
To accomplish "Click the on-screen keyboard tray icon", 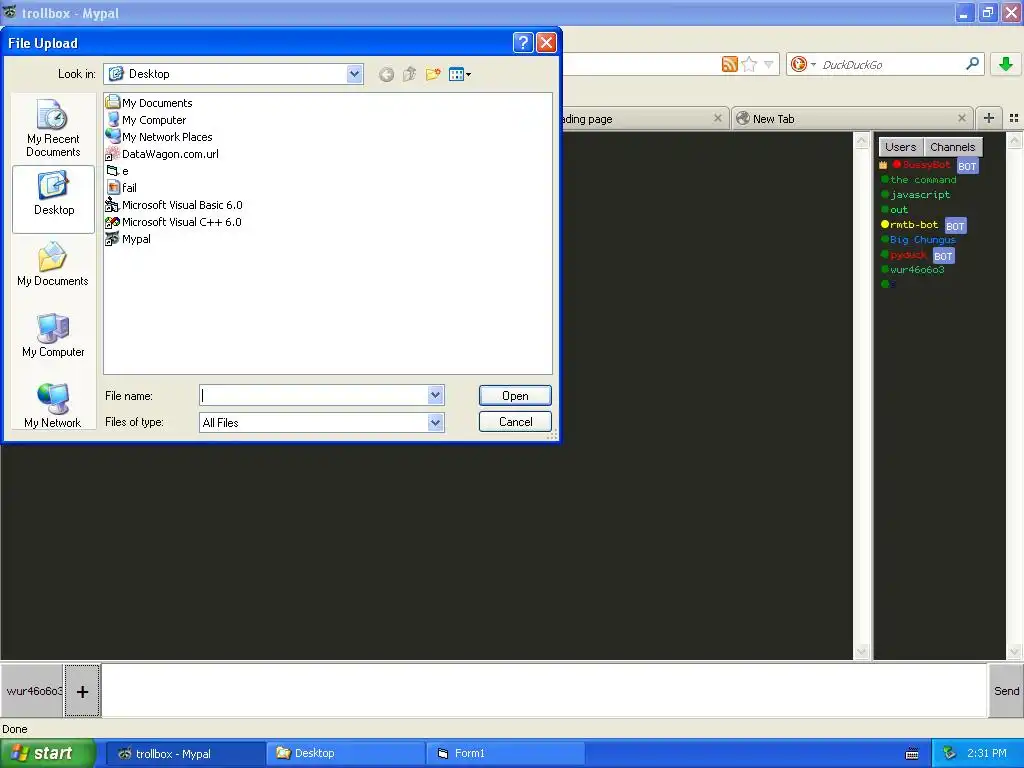I will coord(912,754).
